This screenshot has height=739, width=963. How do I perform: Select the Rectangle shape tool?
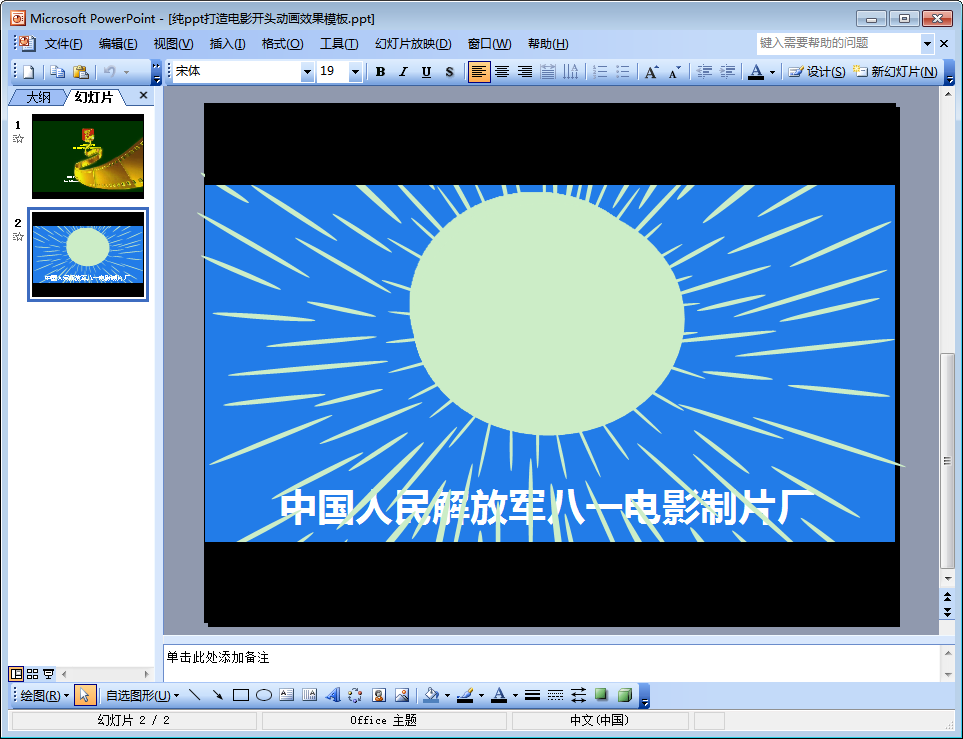241,695
